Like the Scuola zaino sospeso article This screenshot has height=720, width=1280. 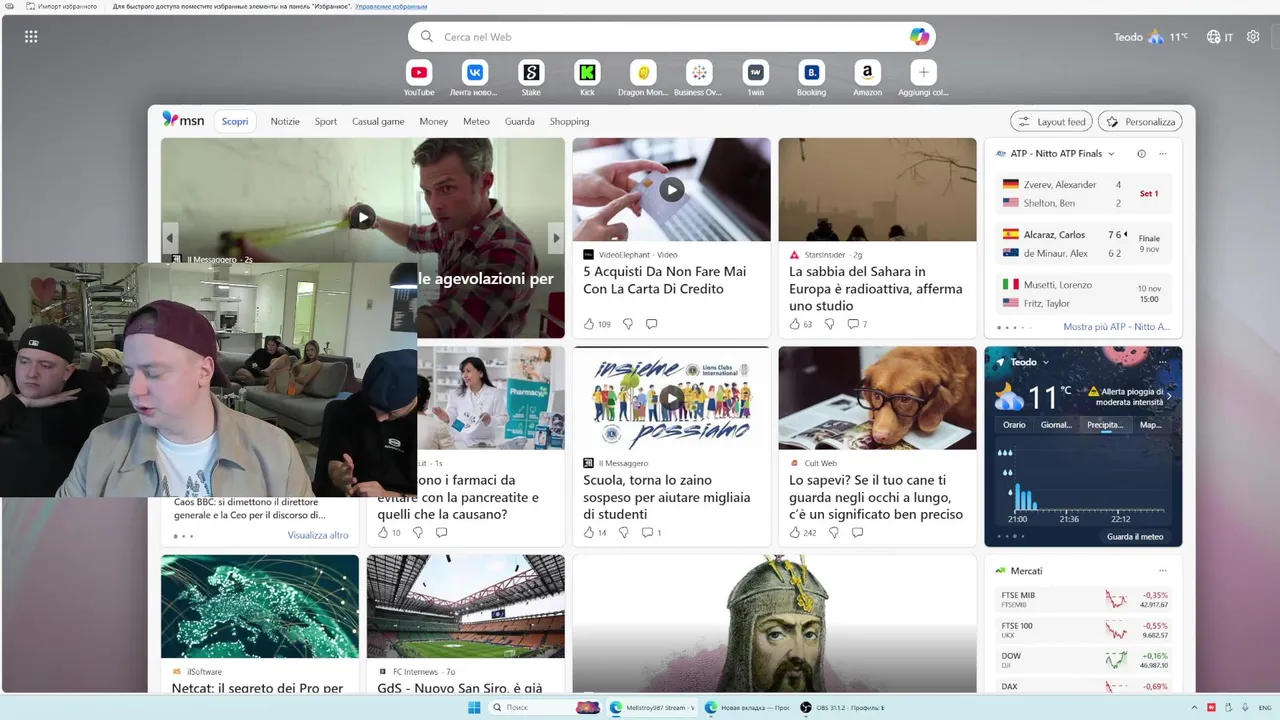[x=589, y=533]
